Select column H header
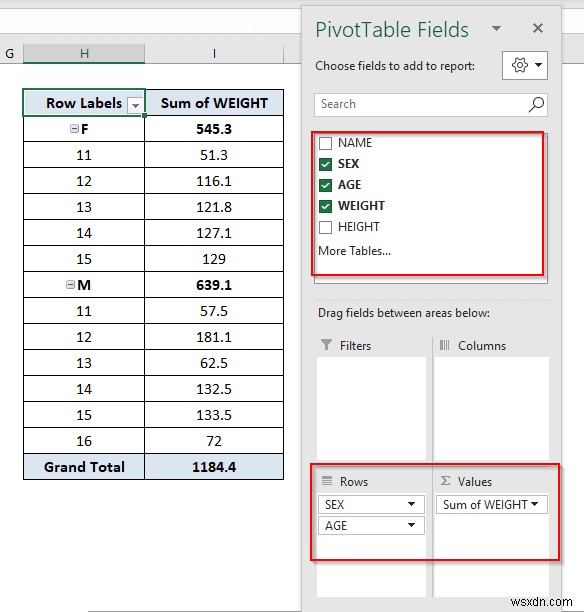The height and width of the screenshot is (612, 584). 84,53
